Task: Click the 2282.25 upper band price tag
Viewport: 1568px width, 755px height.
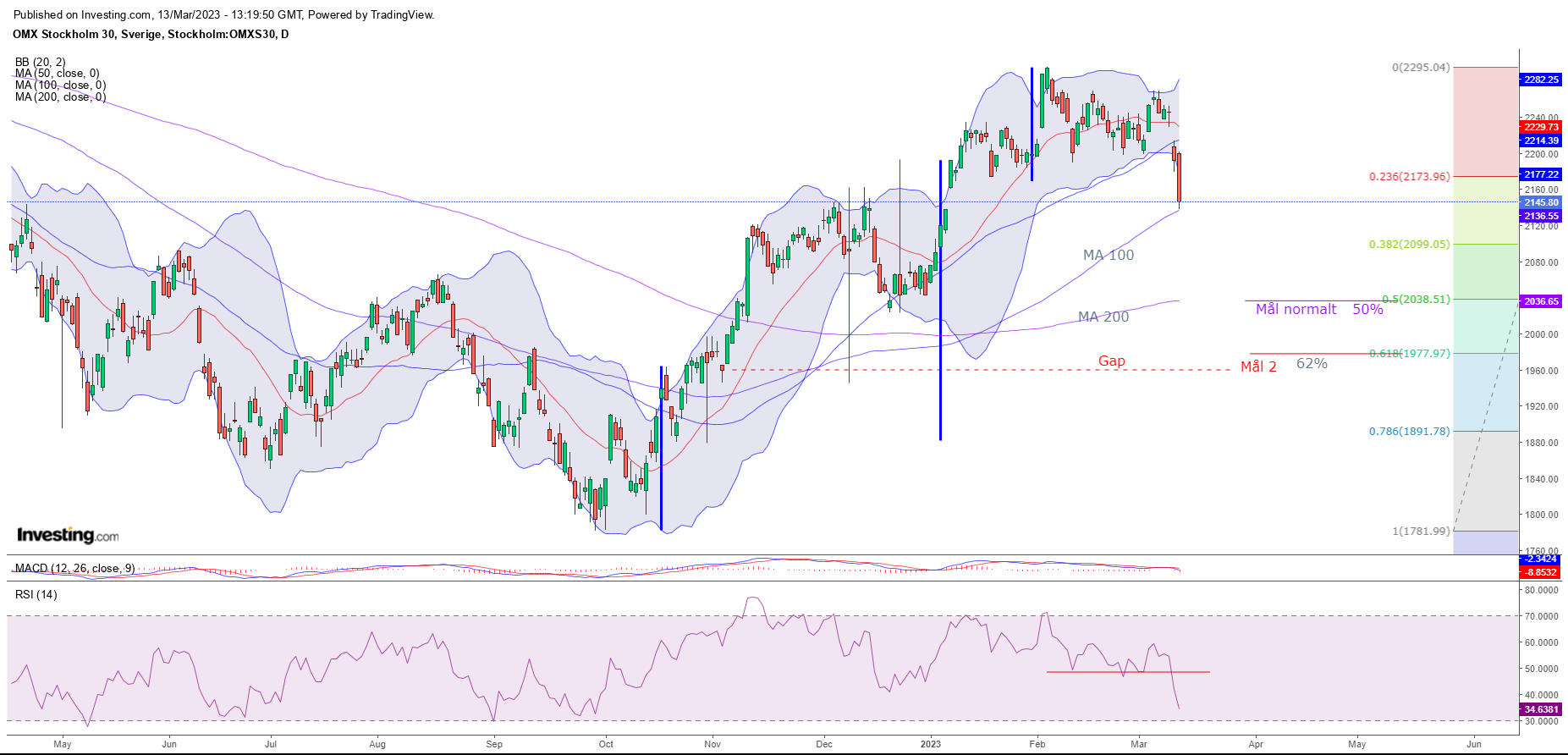Action: coord(1540,80)
